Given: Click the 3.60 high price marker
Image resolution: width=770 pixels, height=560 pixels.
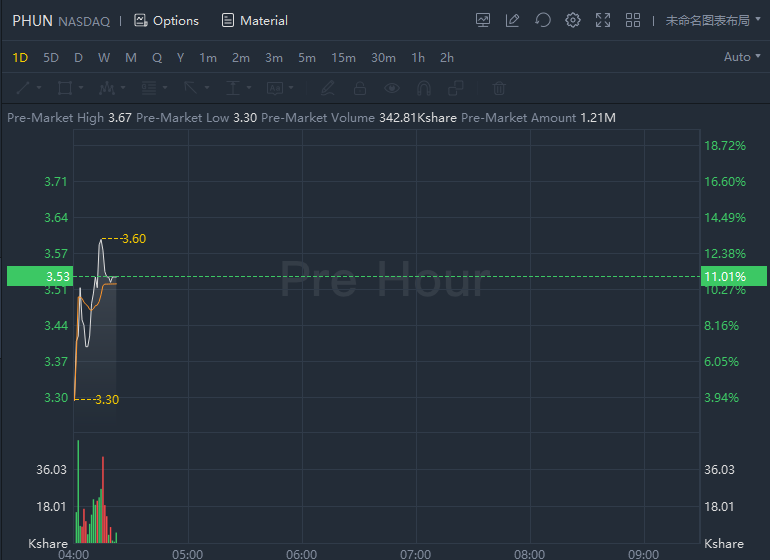Looking at the screenshot, I should point(134,239).
